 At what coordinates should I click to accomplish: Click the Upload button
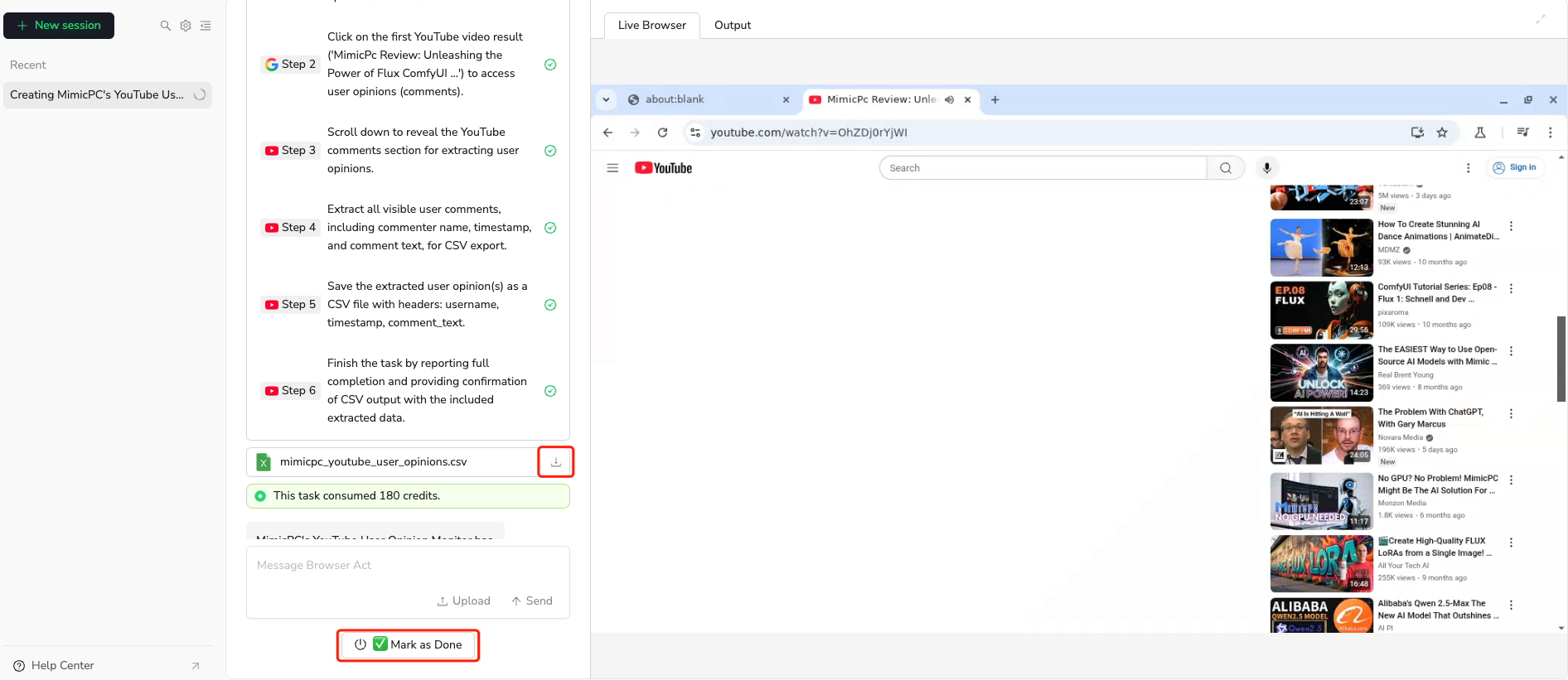[464, 601]
